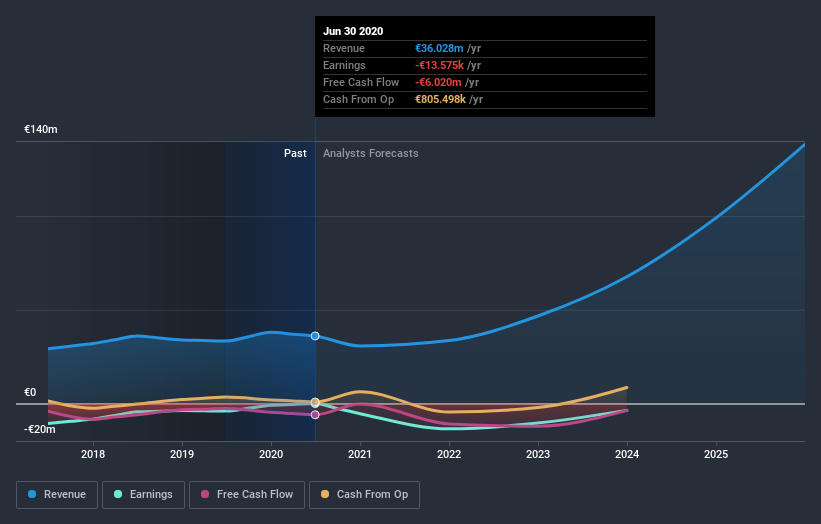Click the €805.498k cash from op value
The image size is (821, 524).
pyautogui.click(x=440, y=99)
